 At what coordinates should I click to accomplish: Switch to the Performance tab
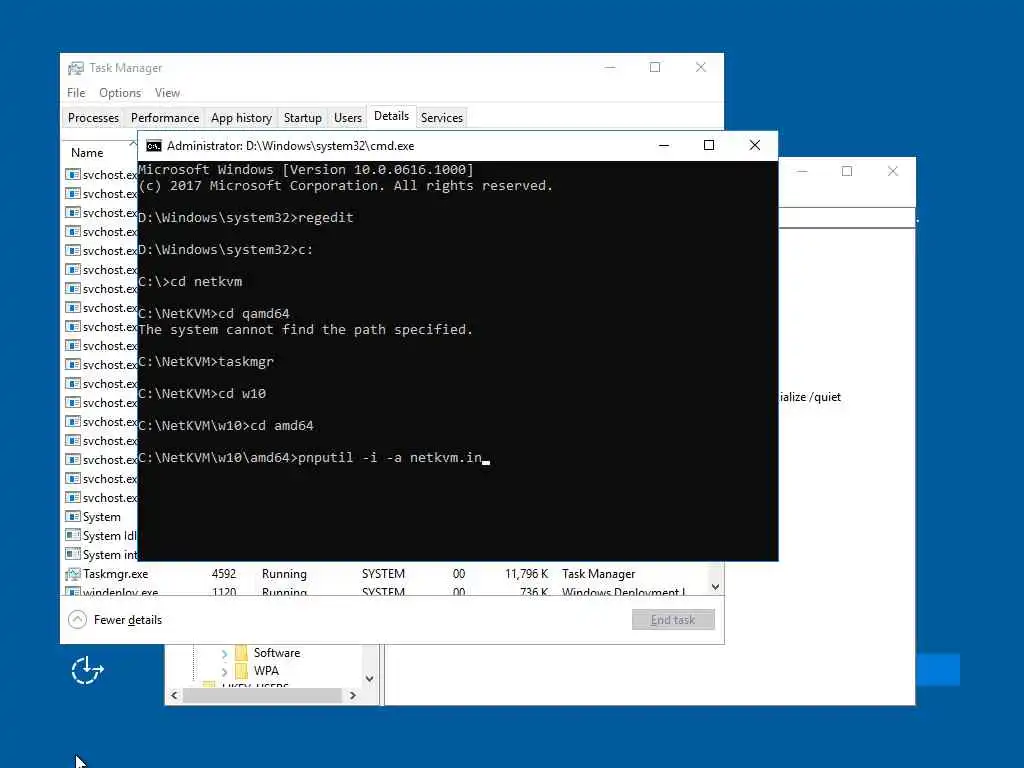[165, 118]
